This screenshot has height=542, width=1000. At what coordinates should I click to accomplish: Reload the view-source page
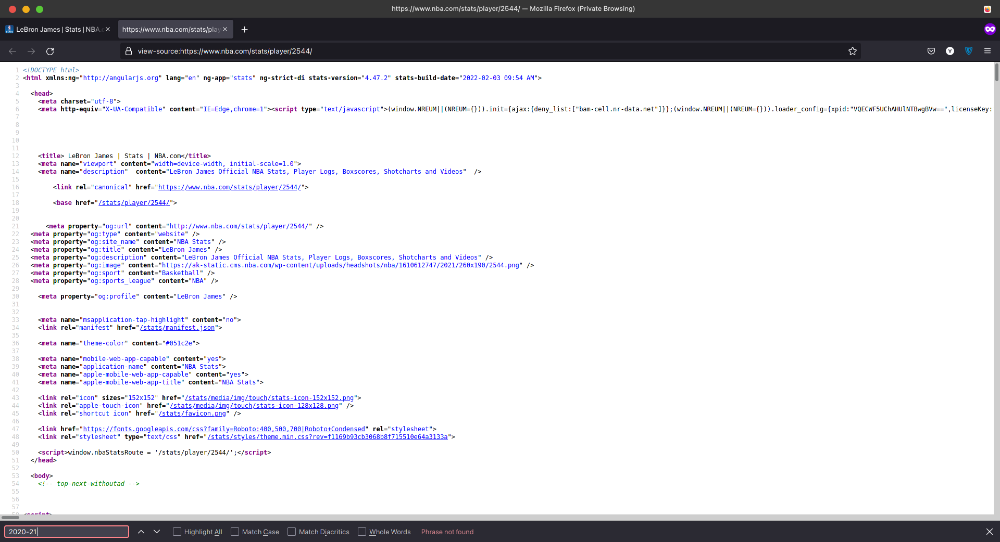50,51
